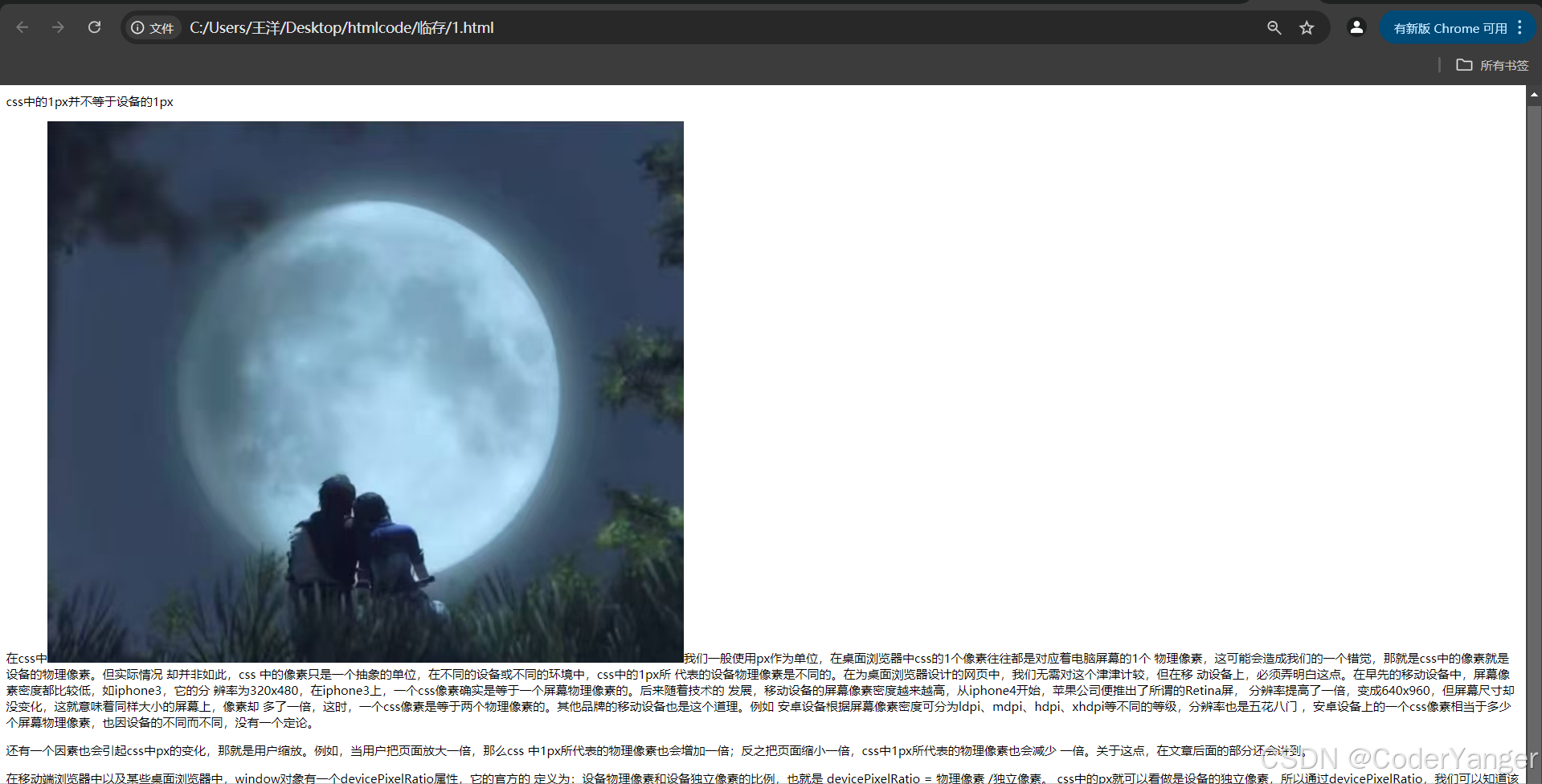
Task: Bookmark this page with the star icon
Action: point(1307,28)
